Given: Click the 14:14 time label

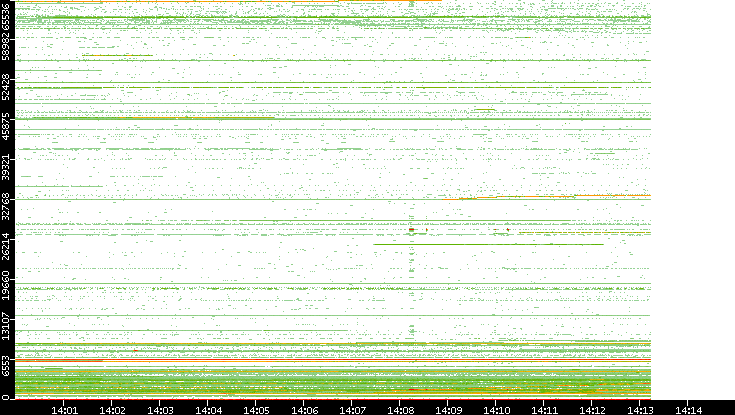Looking at the screenshot, I should click(689, 409).
